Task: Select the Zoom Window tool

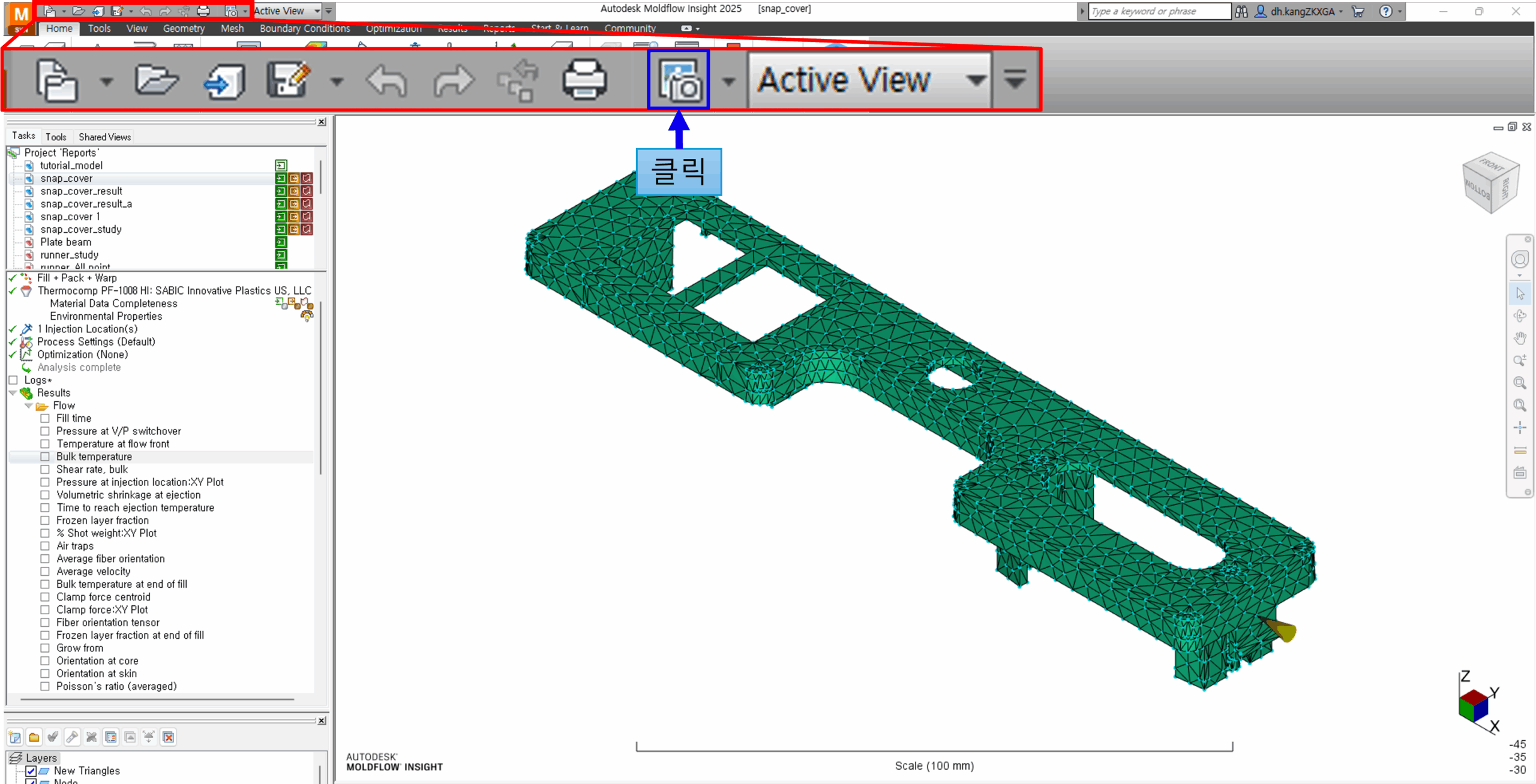Action: point(1520,383)
